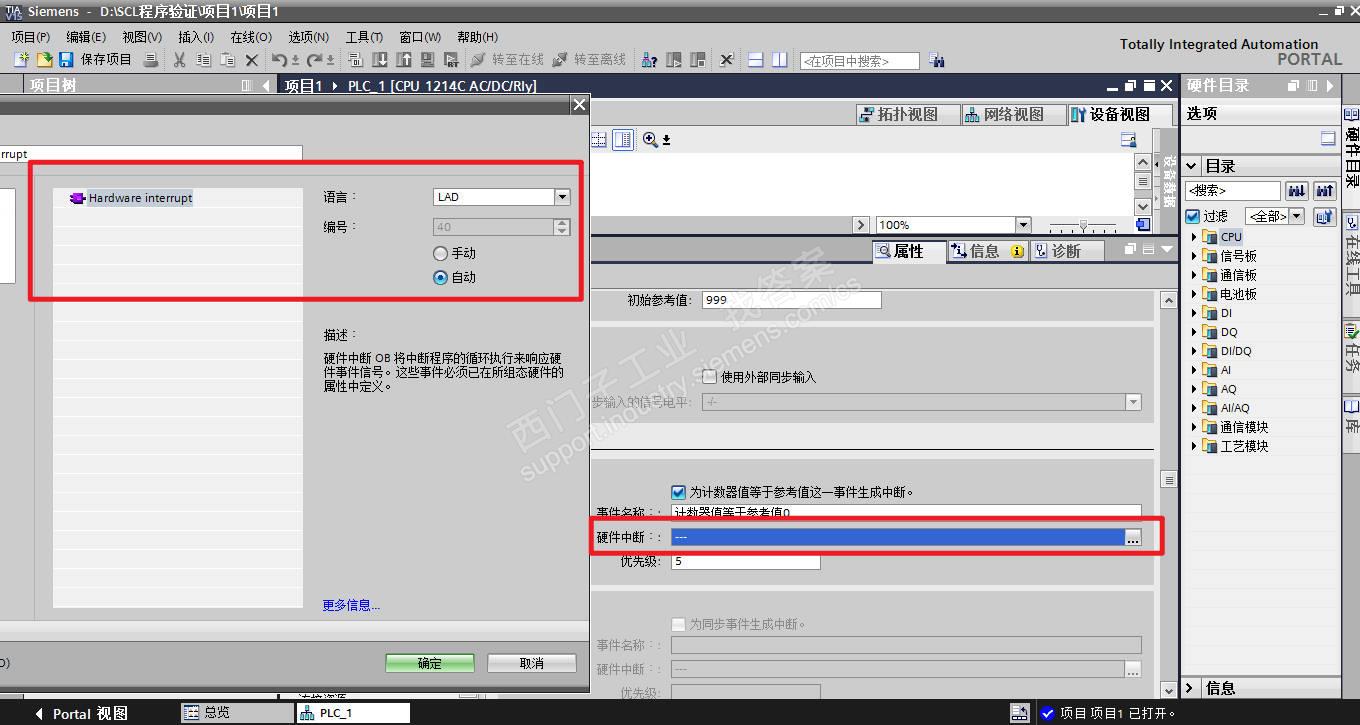Click the PLC_1 taskbar button

click(352, 713)
